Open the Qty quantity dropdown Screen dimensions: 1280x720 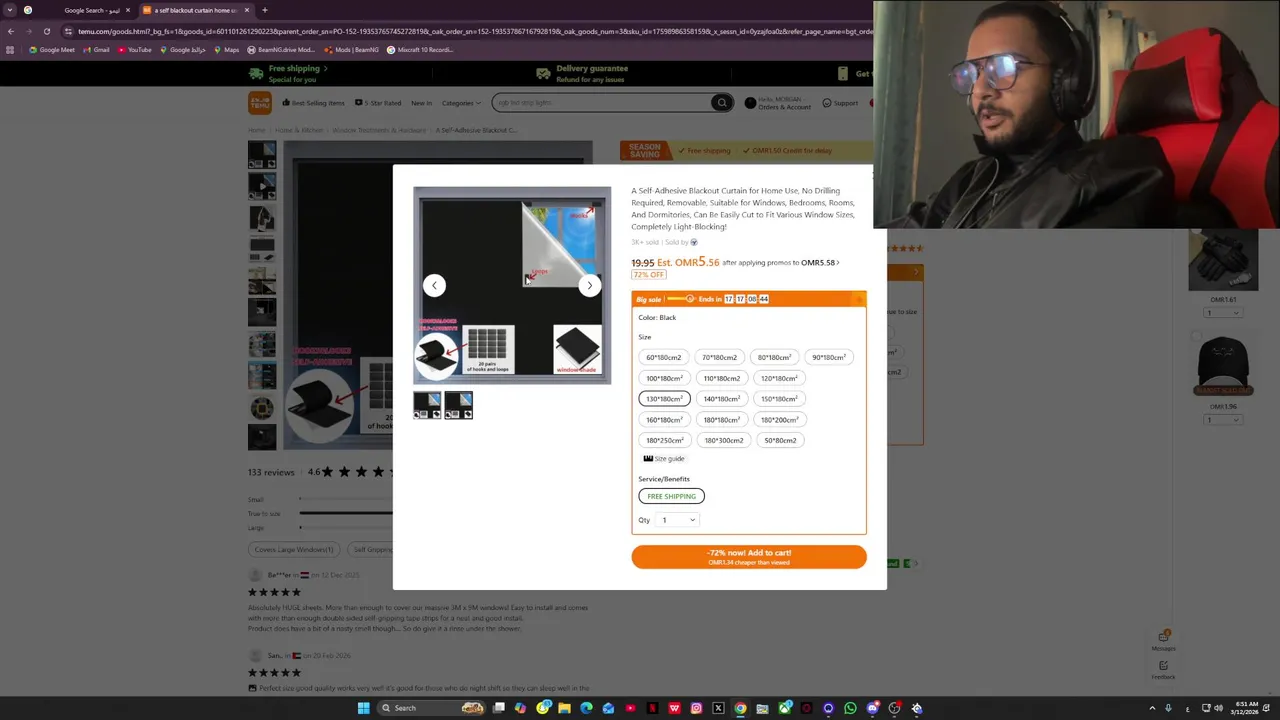pyautogui.click(x=677, y=520)
